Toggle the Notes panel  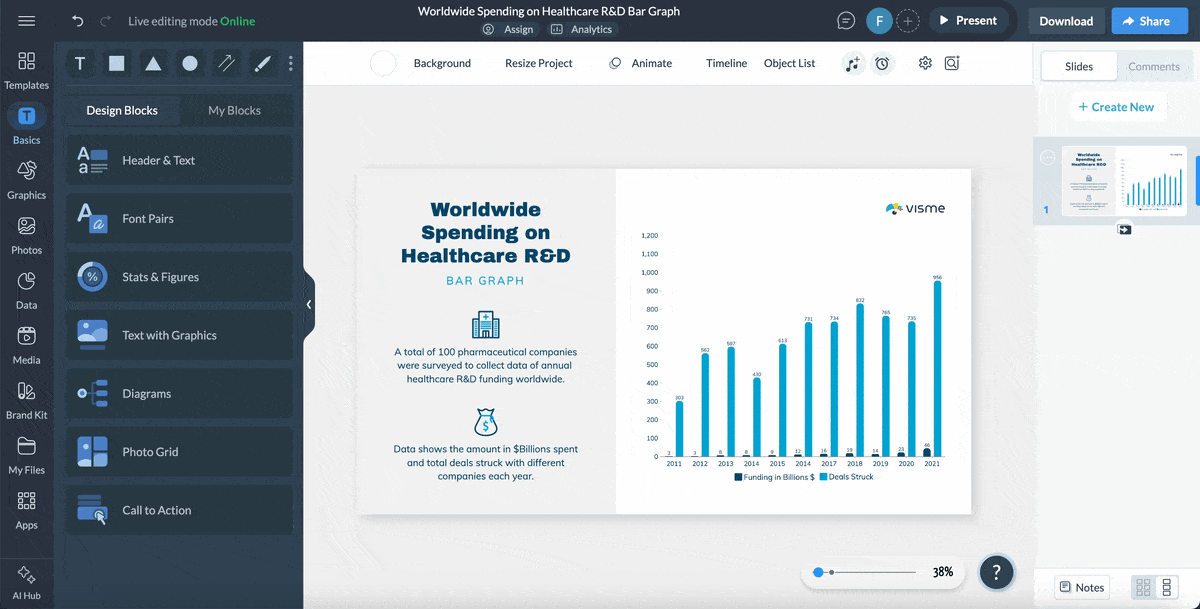click(1081, 587)
